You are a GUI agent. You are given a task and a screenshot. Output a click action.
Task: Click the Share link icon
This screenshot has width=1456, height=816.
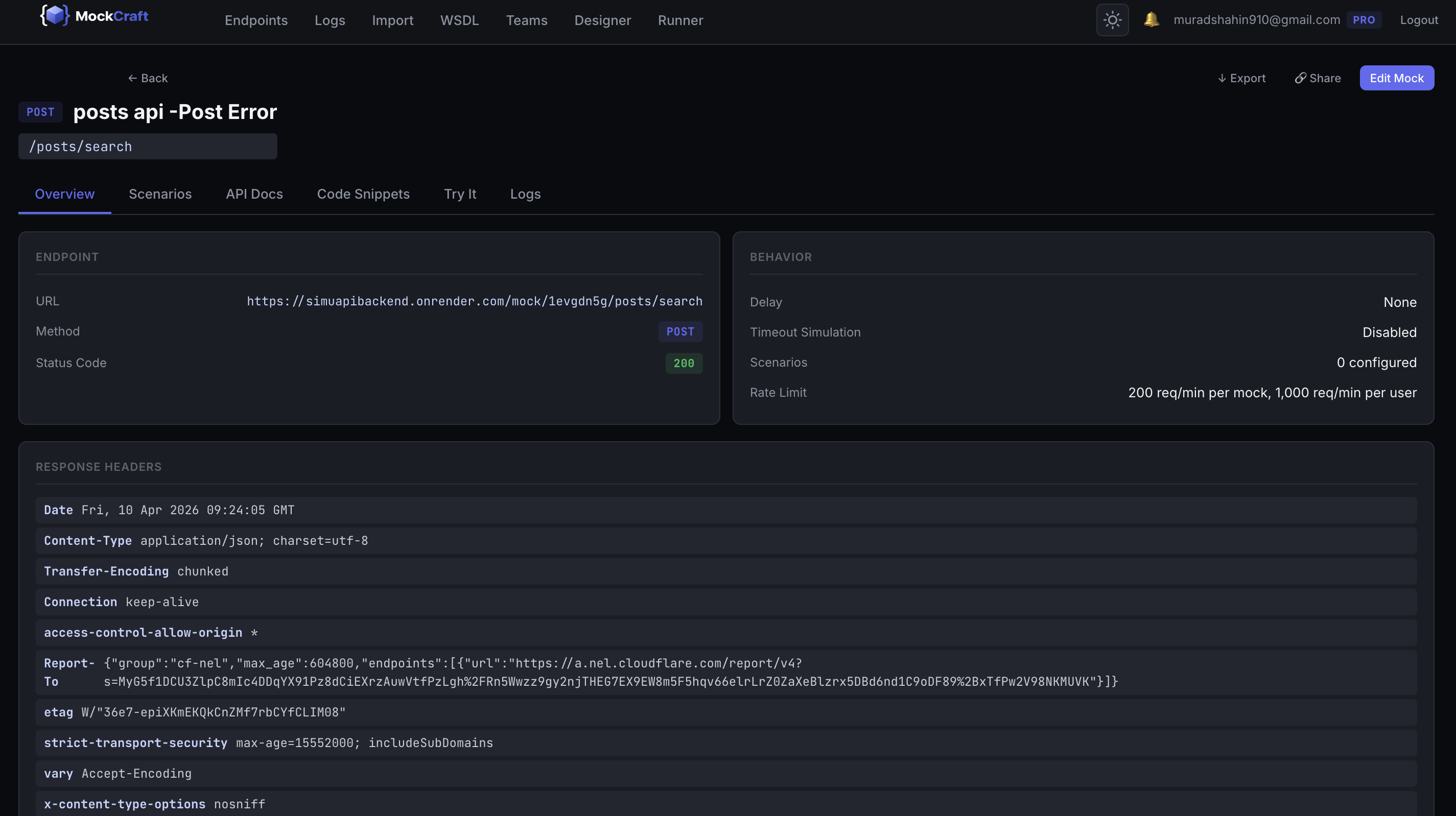click(x=1300, y=79)
